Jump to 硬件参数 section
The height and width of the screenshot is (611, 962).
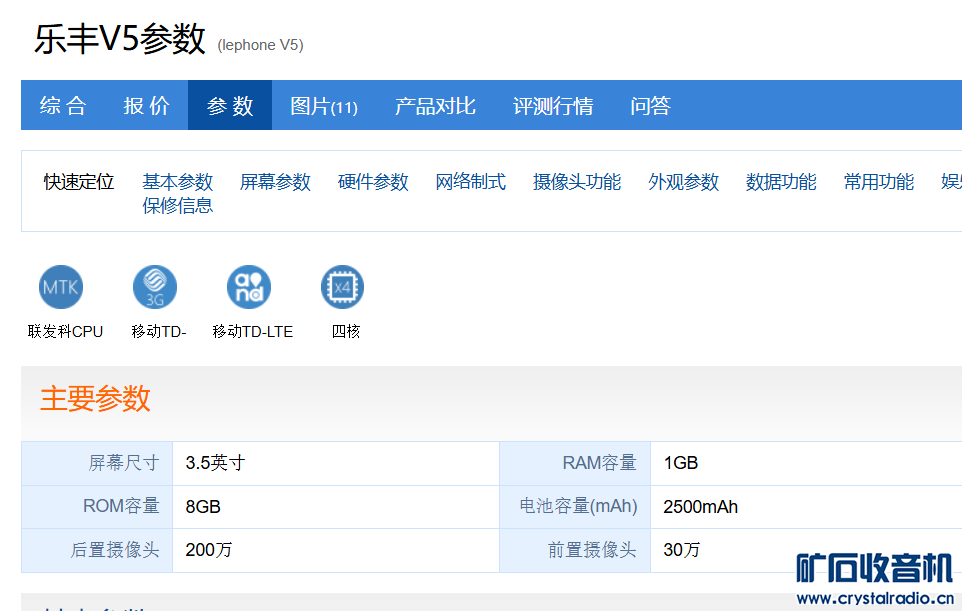pos(373,182)
